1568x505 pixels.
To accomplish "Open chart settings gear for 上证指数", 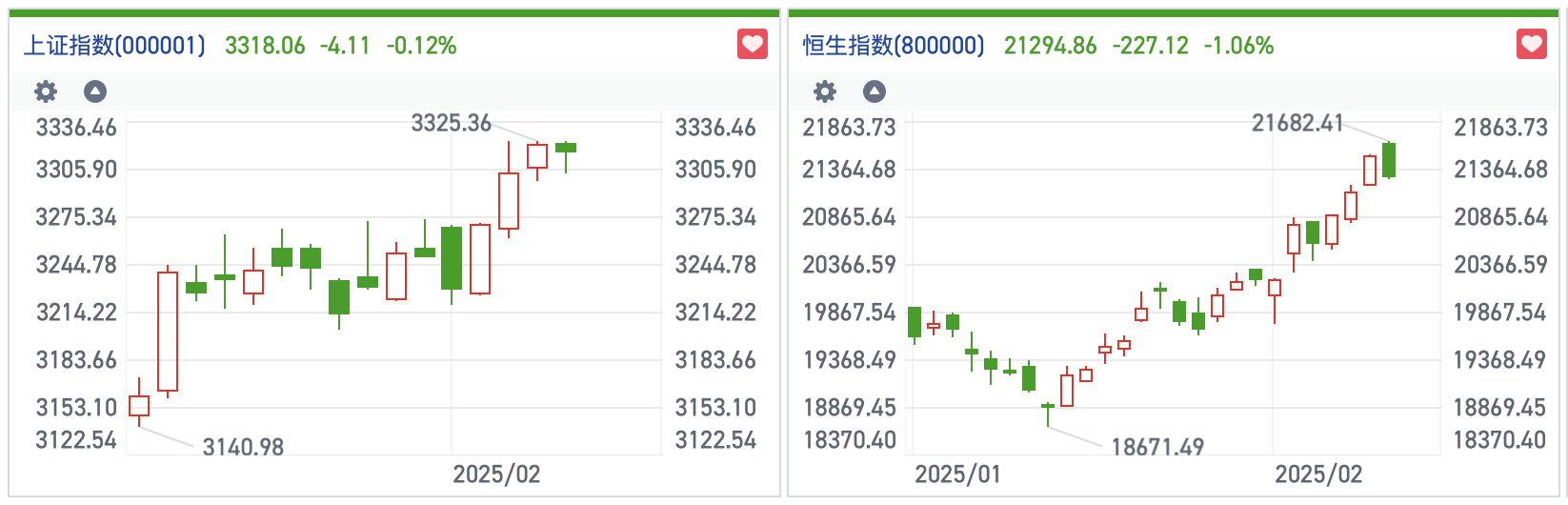I will [46, 91].
